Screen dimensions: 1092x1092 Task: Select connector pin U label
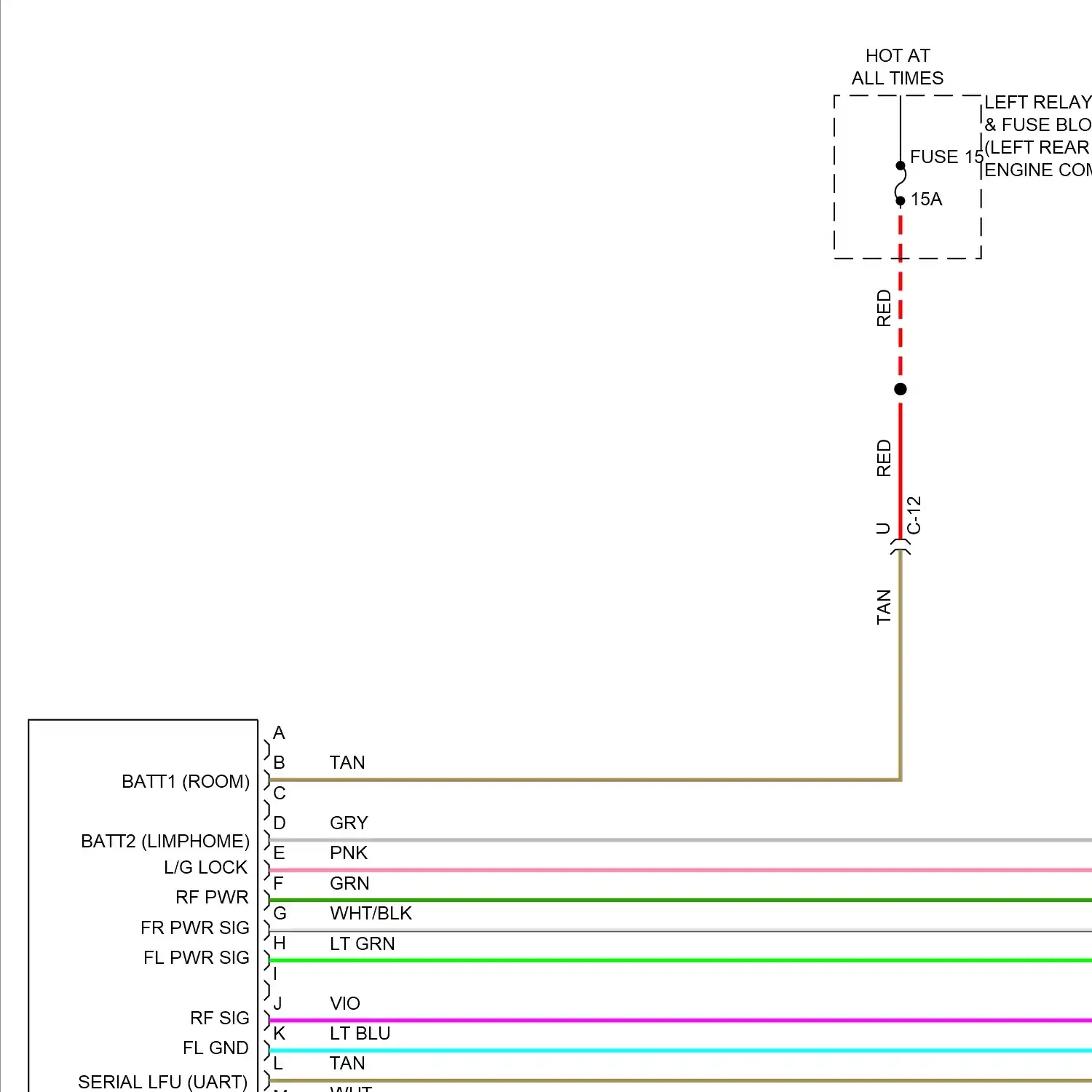pos(883,528)
